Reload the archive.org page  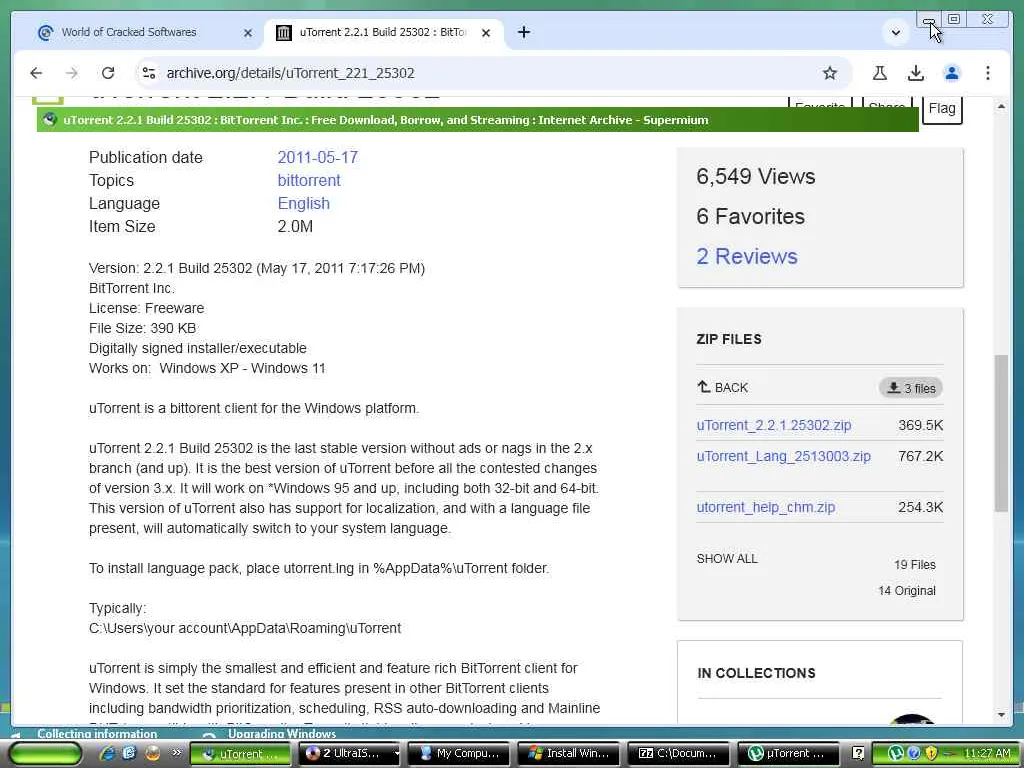pos(108,73)
